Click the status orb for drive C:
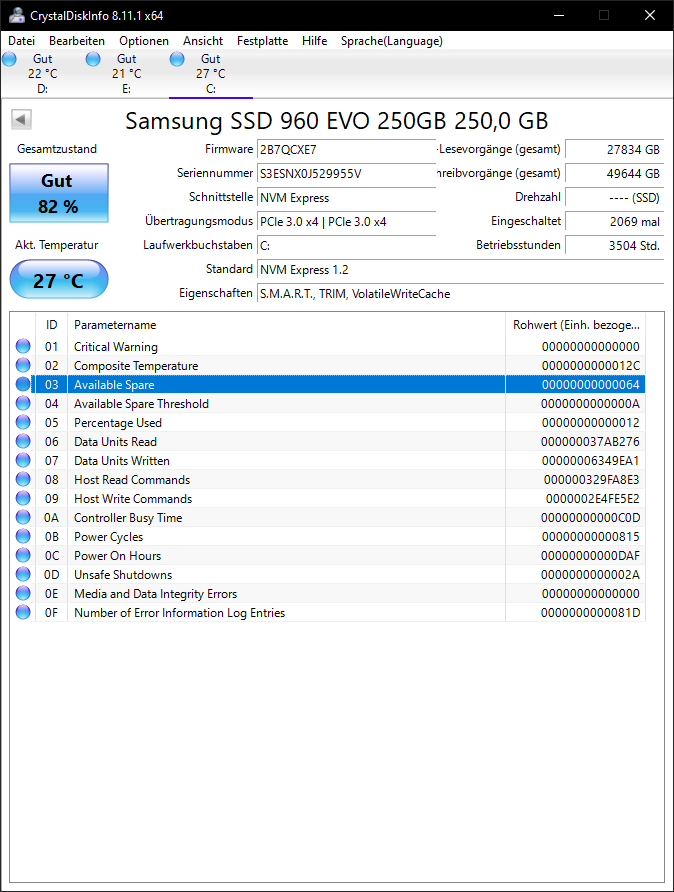Viewport: 674px width, 892px height. click(x=177, y=59)
